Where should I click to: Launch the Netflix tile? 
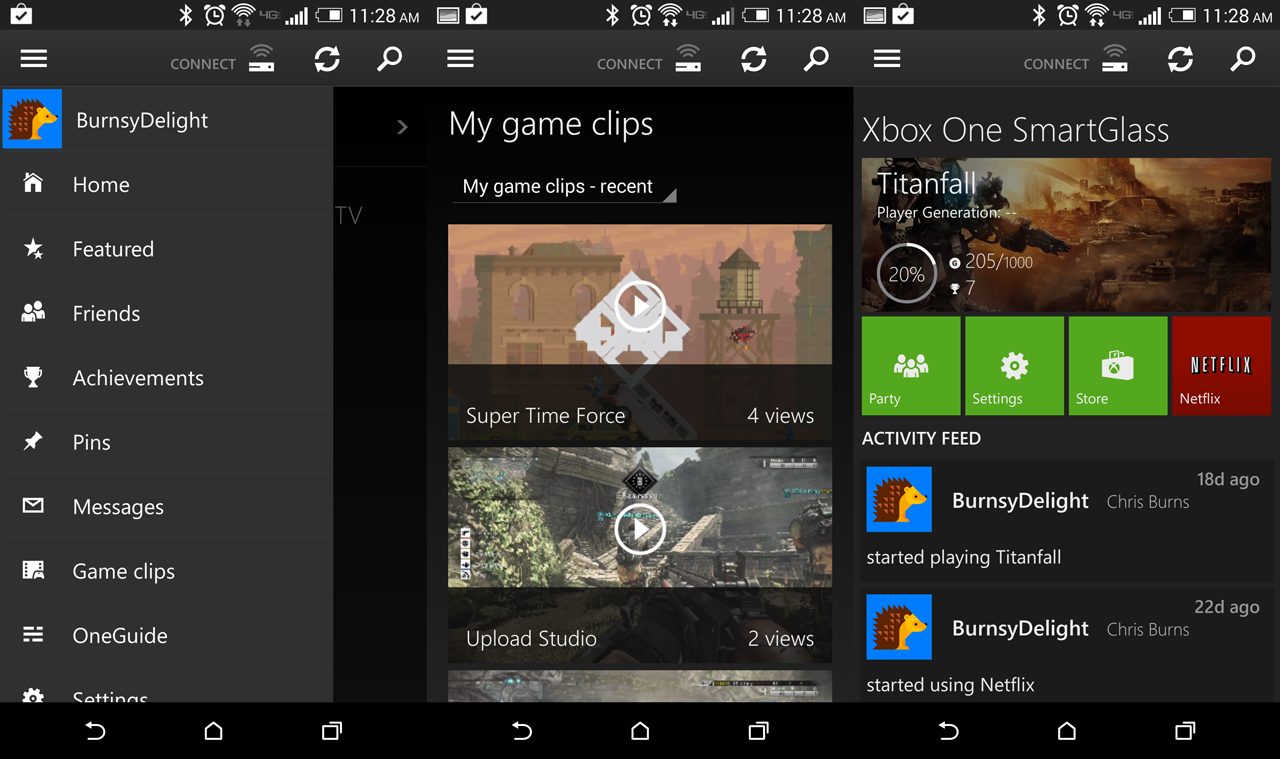pyautogui.click(x=1221, y=365)
